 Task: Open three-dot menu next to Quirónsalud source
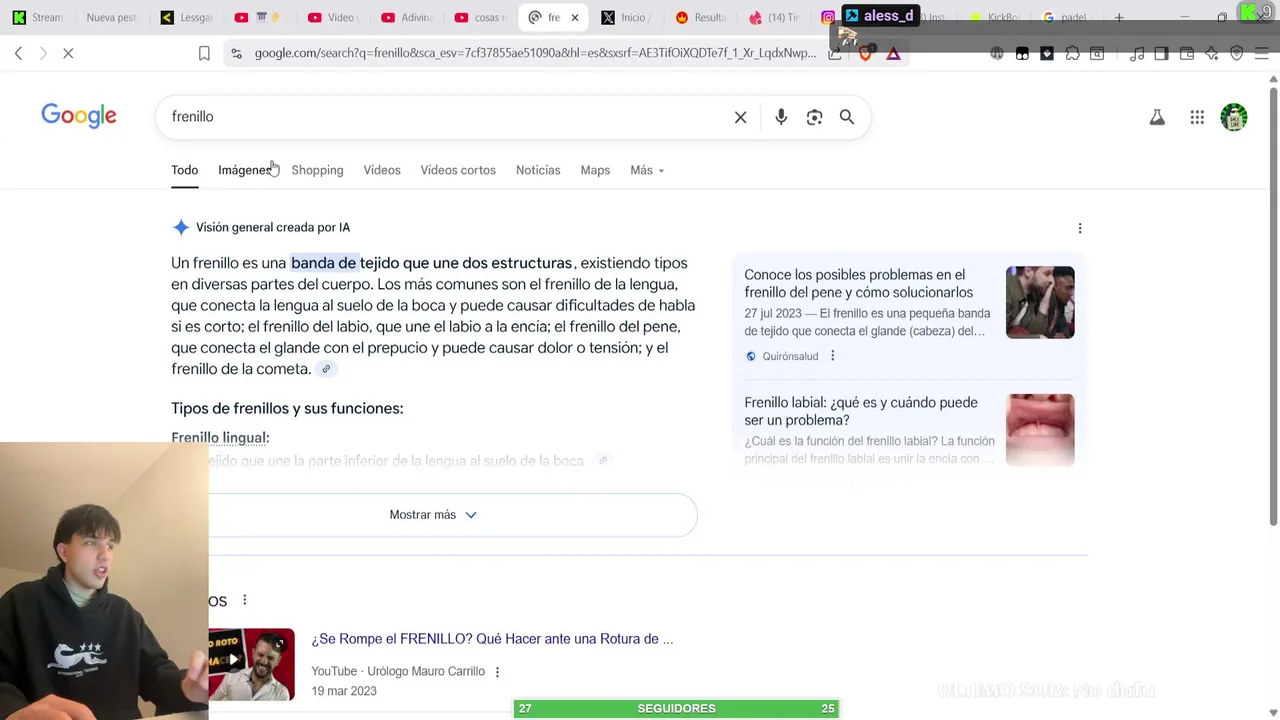(832, 356)
